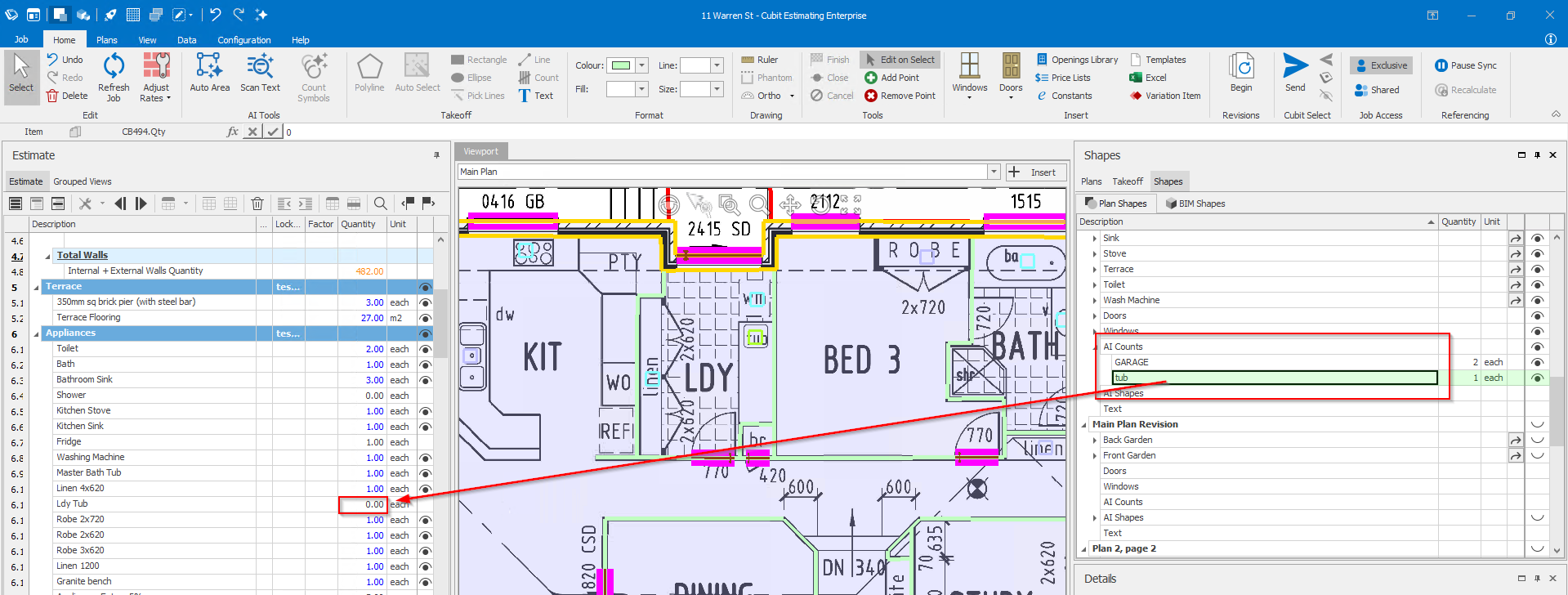
Task: Switch to BIM Shapes tab
Action: pos(1195,204)
